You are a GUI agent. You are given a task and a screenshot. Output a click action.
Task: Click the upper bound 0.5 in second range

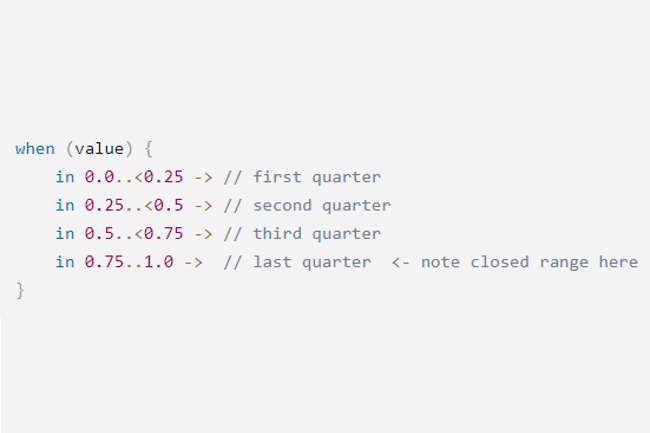point(169,205)
